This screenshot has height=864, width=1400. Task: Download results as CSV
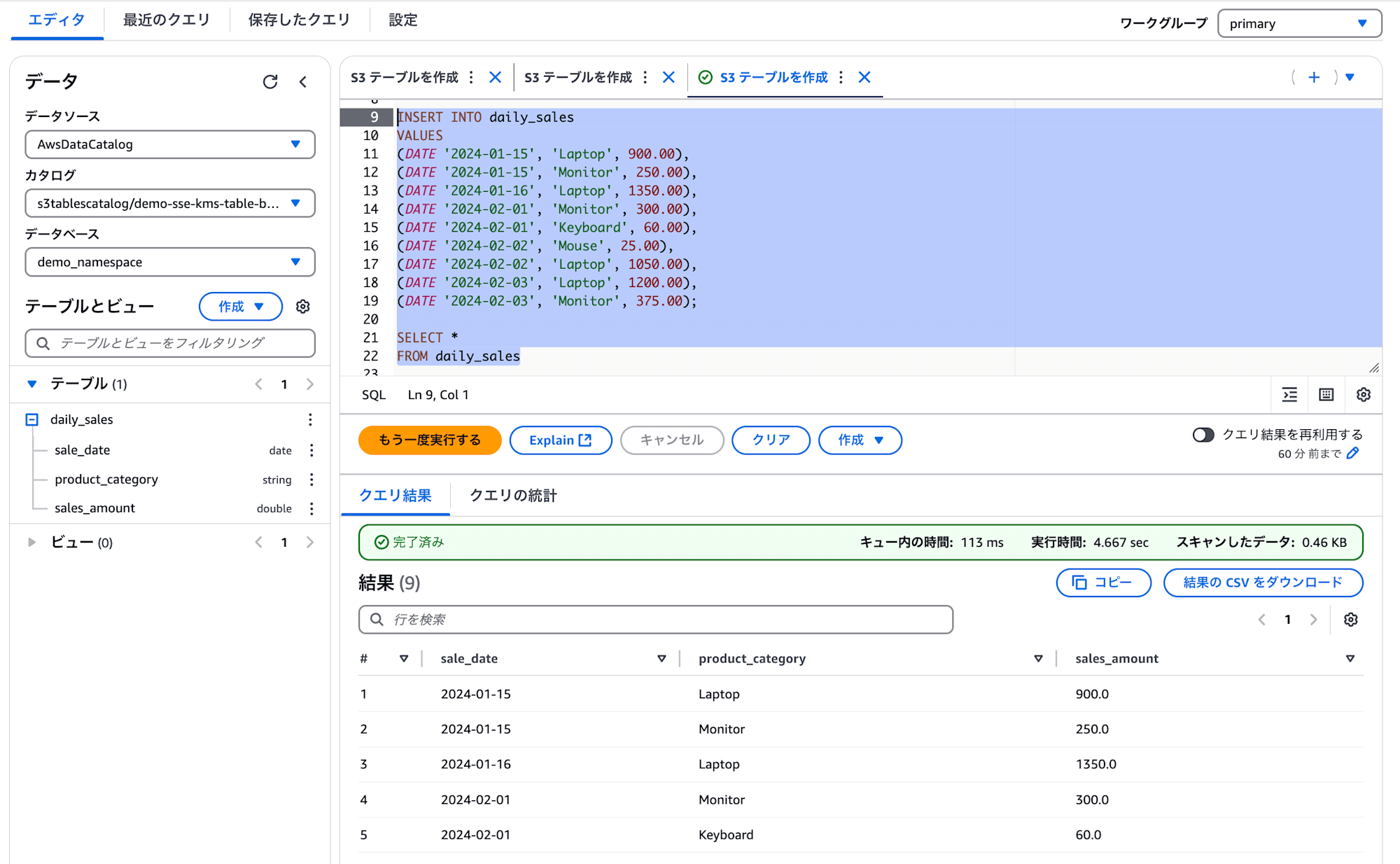point(1263,583)
